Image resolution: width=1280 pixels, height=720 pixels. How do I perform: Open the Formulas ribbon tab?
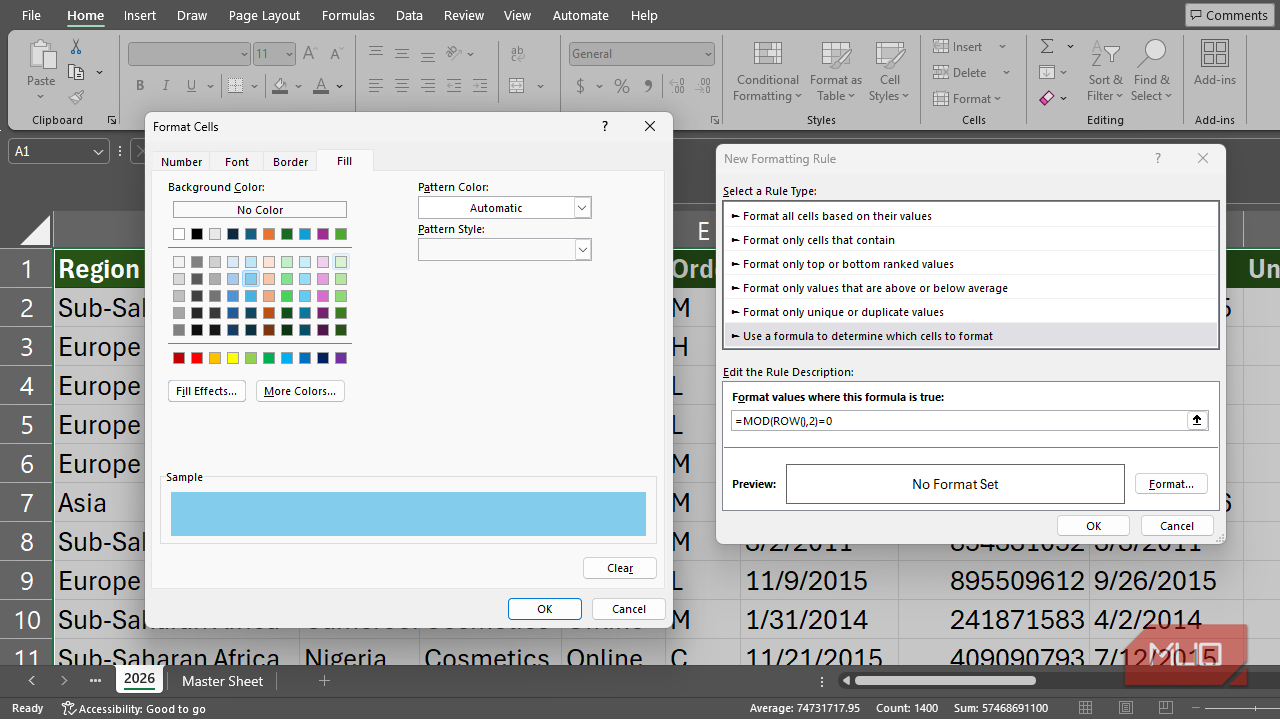pyautogui.click(x=348, y=15)
